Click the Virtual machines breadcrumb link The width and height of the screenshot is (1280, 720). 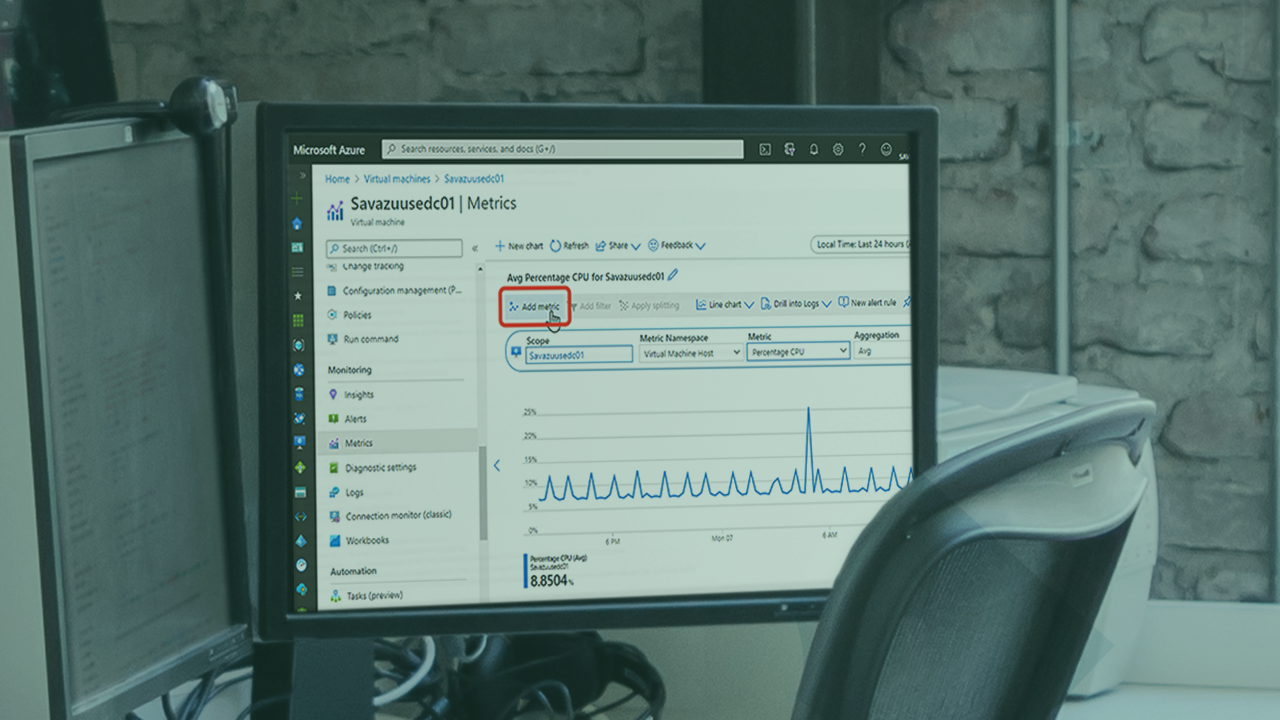pos(397,179)
